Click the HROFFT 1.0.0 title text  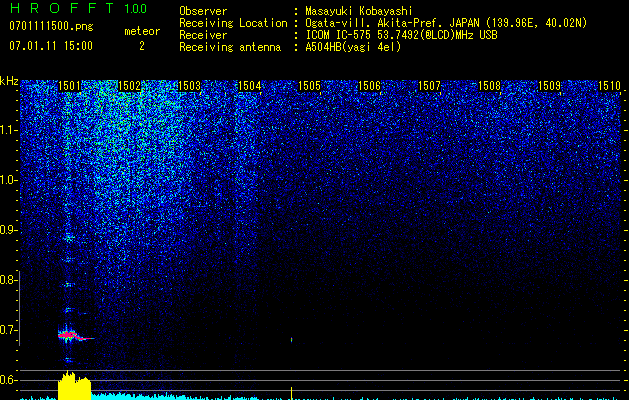click(78, 8)
